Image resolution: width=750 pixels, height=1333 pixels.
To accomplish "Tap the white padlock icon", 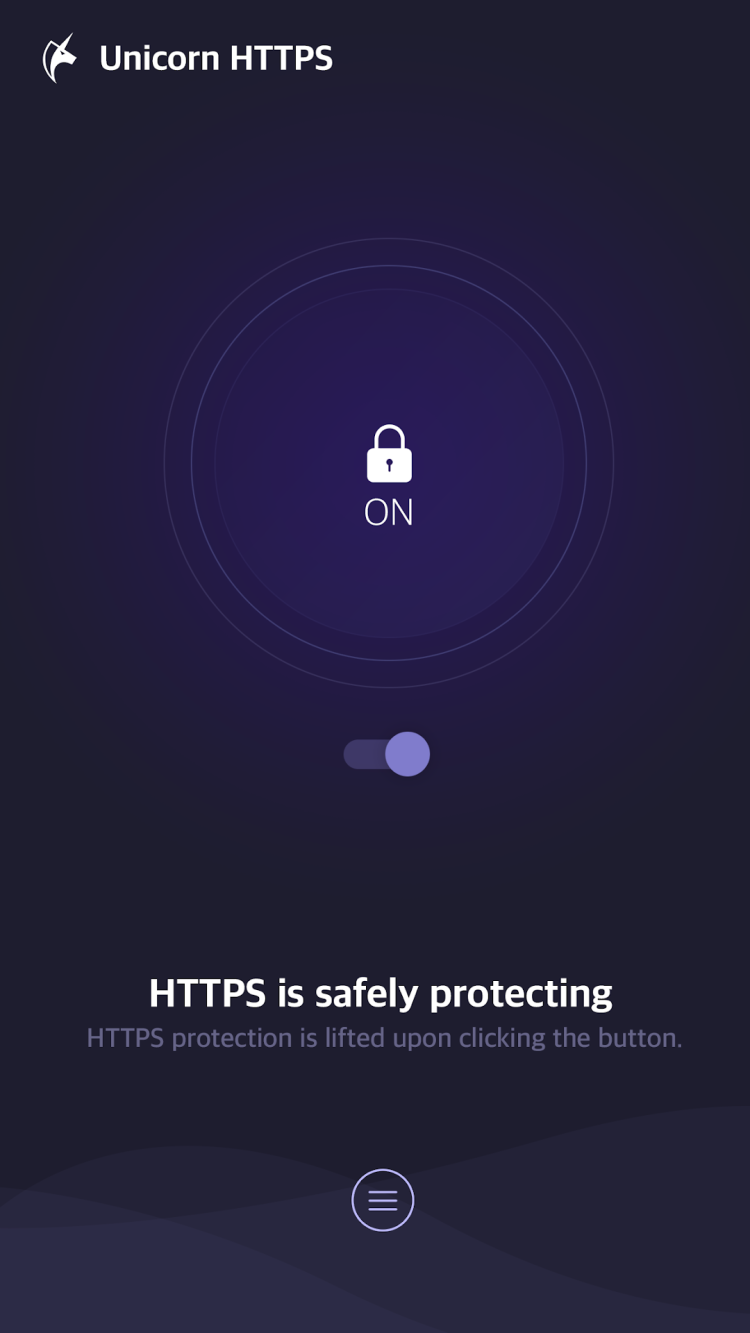I will tap(389, 453).
